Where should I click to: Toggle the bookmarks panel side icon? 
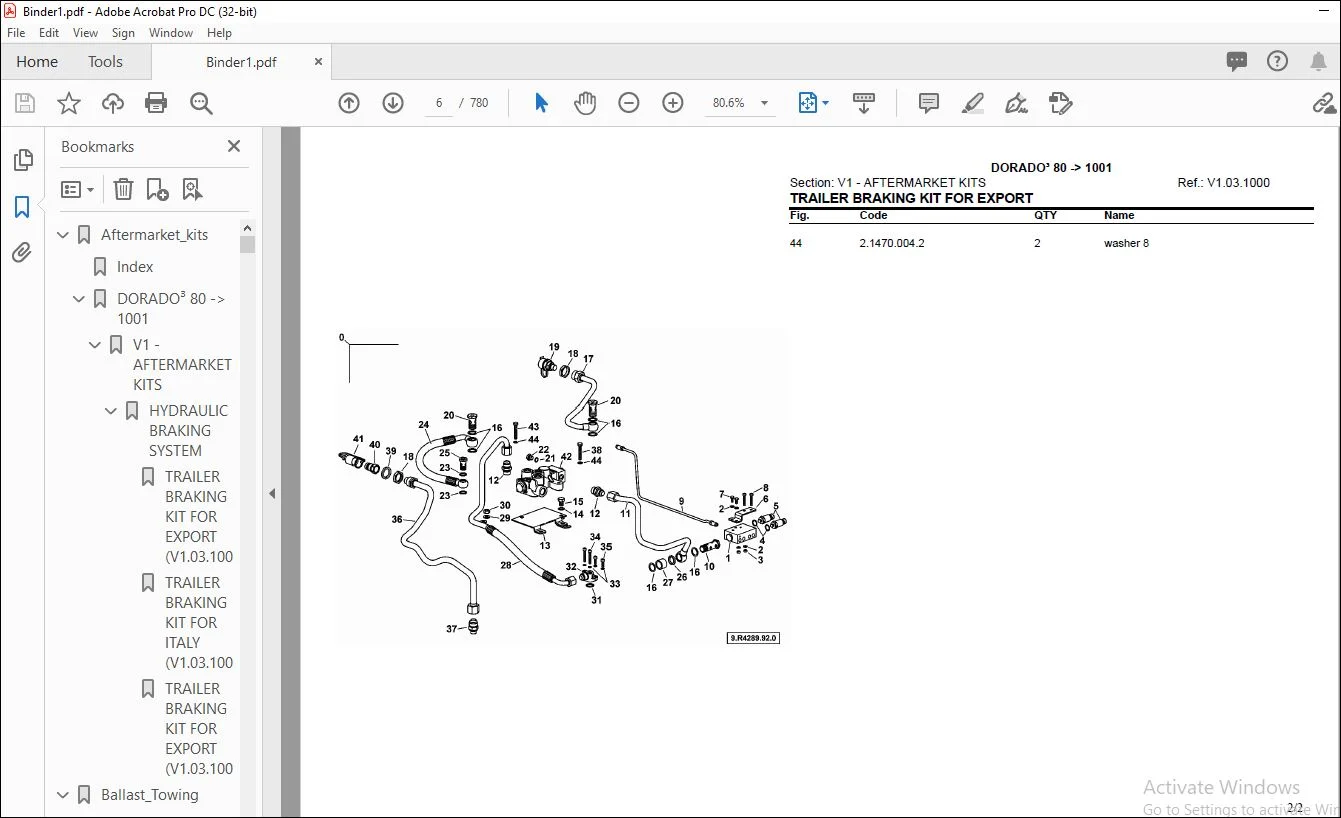pyautogui.click(x=22, y=207)
